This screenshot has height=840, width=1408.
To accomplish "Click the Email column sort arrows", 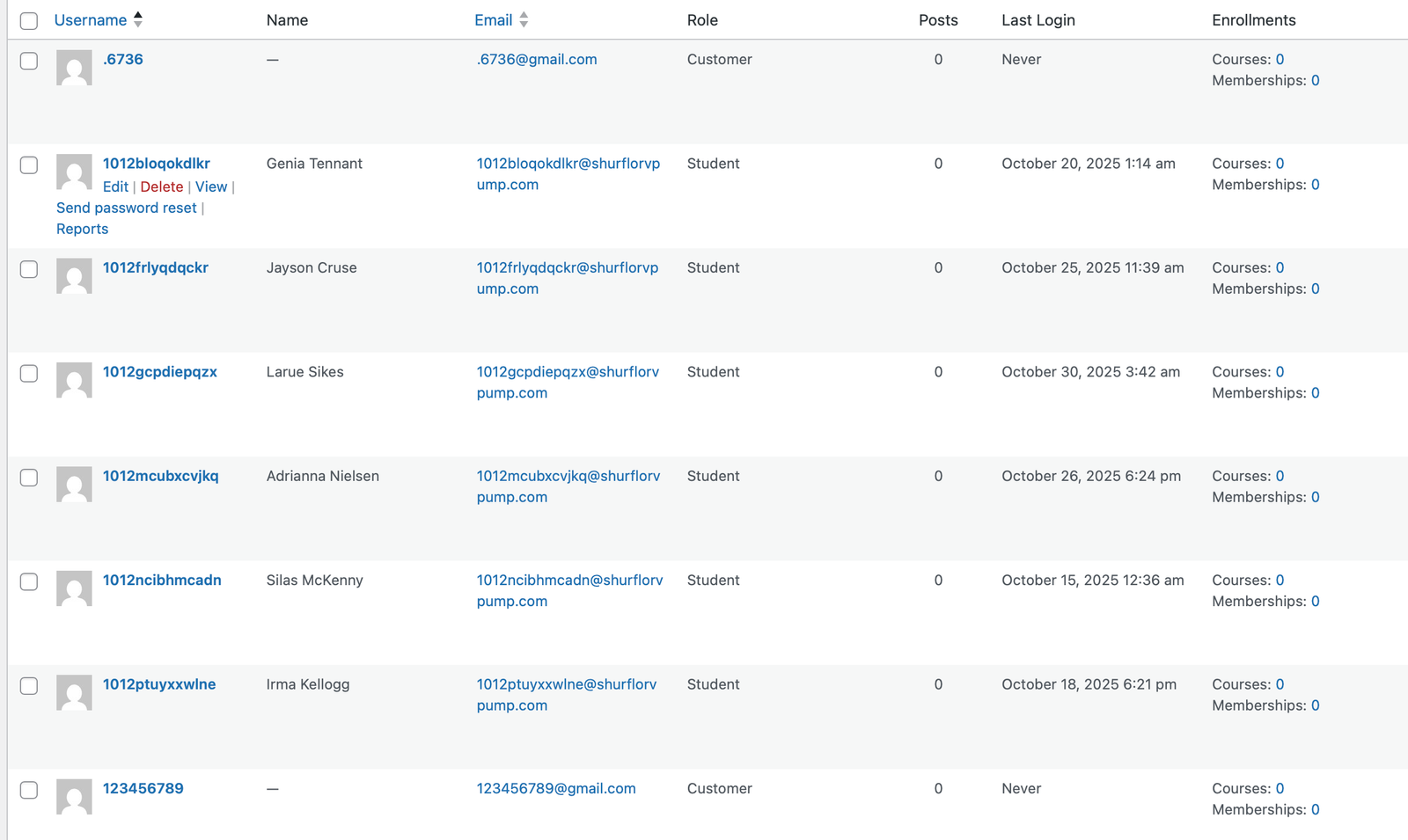I will coord(524,19).
